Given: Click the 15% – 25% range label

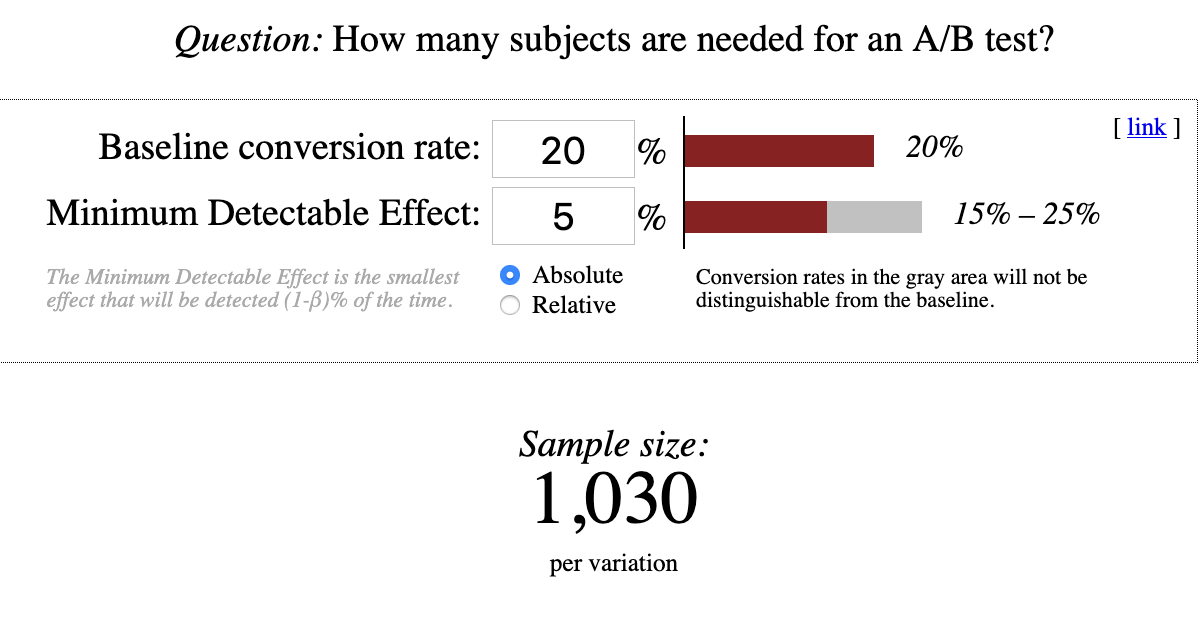Looking at the screenshot, I should (x=1027, y=214).
